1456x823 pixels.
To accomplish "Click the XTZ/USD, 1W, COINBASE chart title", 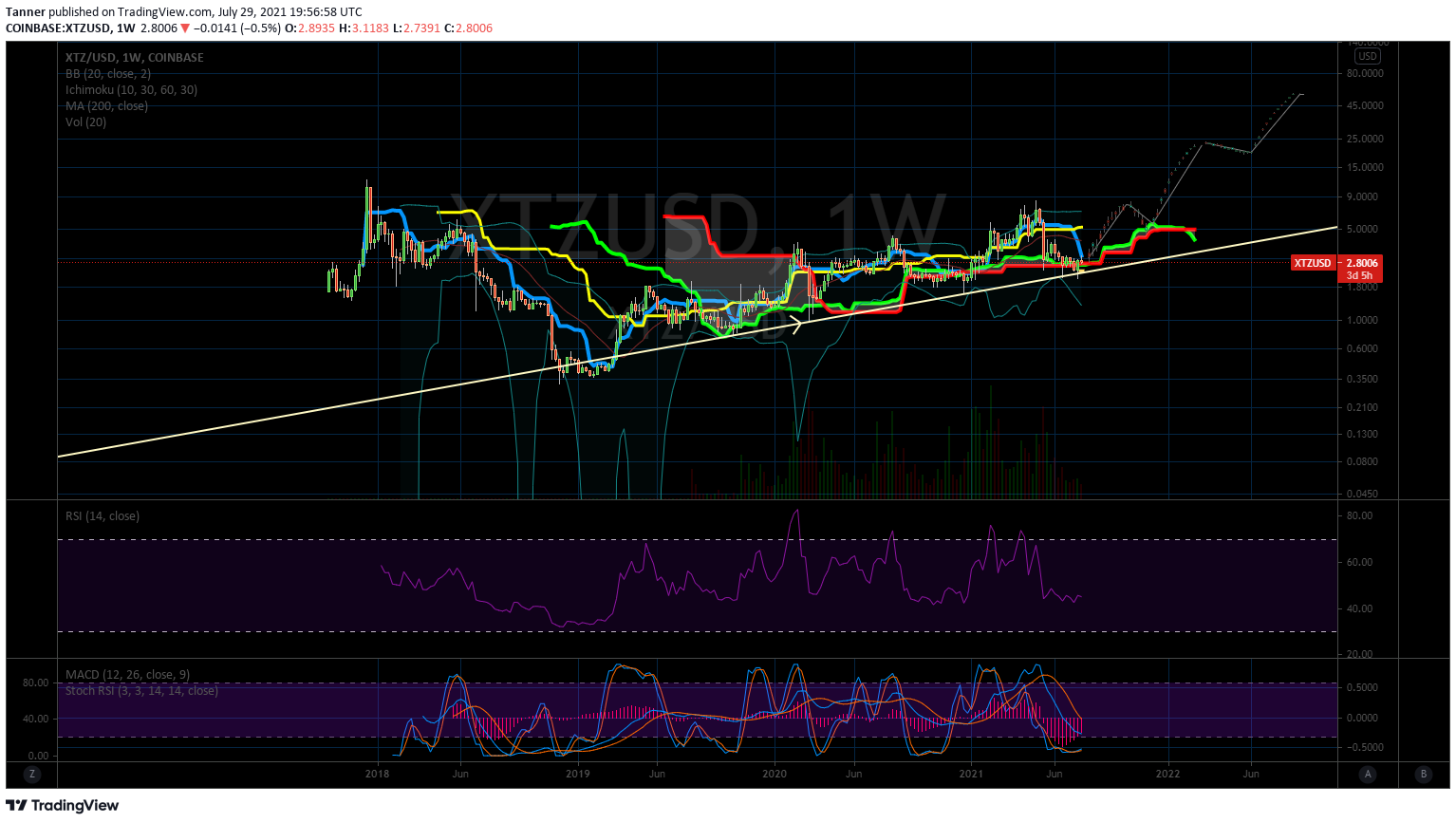I will [134, 58].
